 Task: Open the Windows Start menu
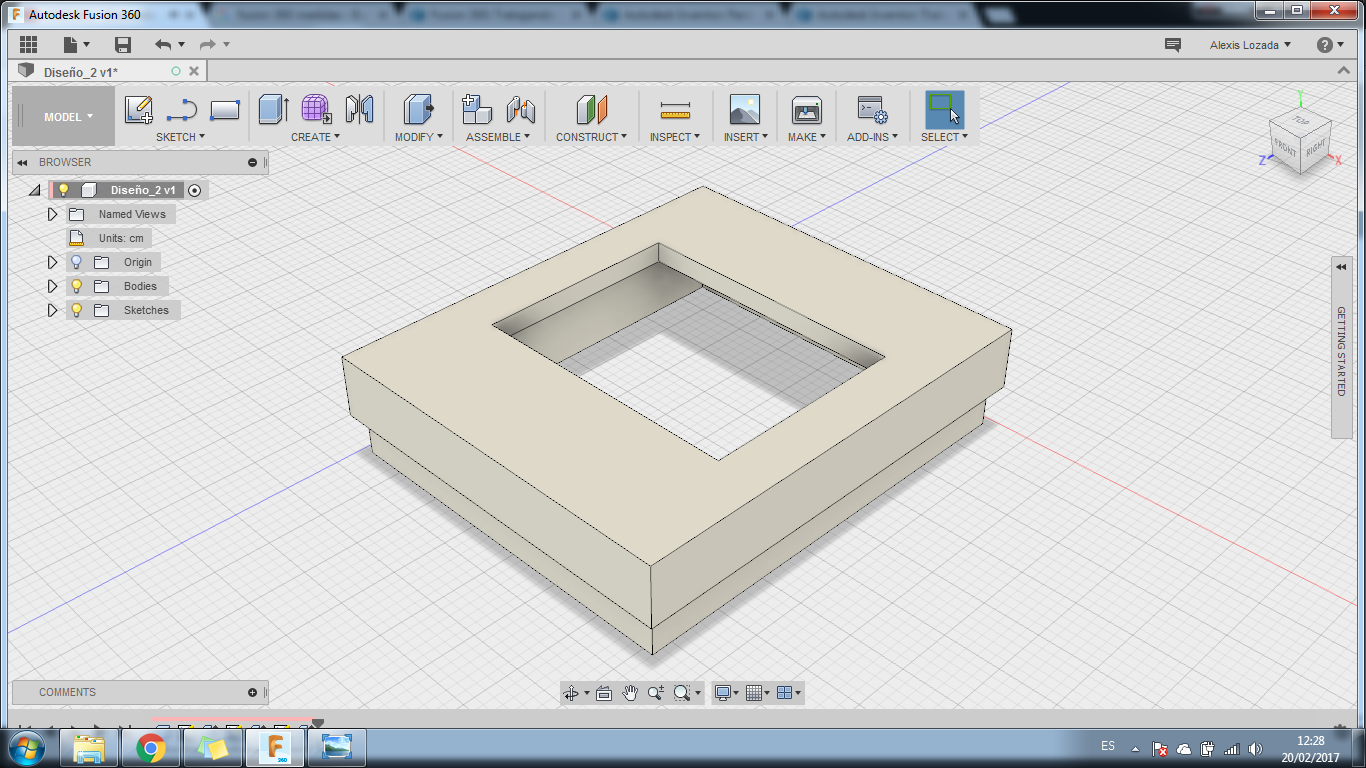click(26, 747)
